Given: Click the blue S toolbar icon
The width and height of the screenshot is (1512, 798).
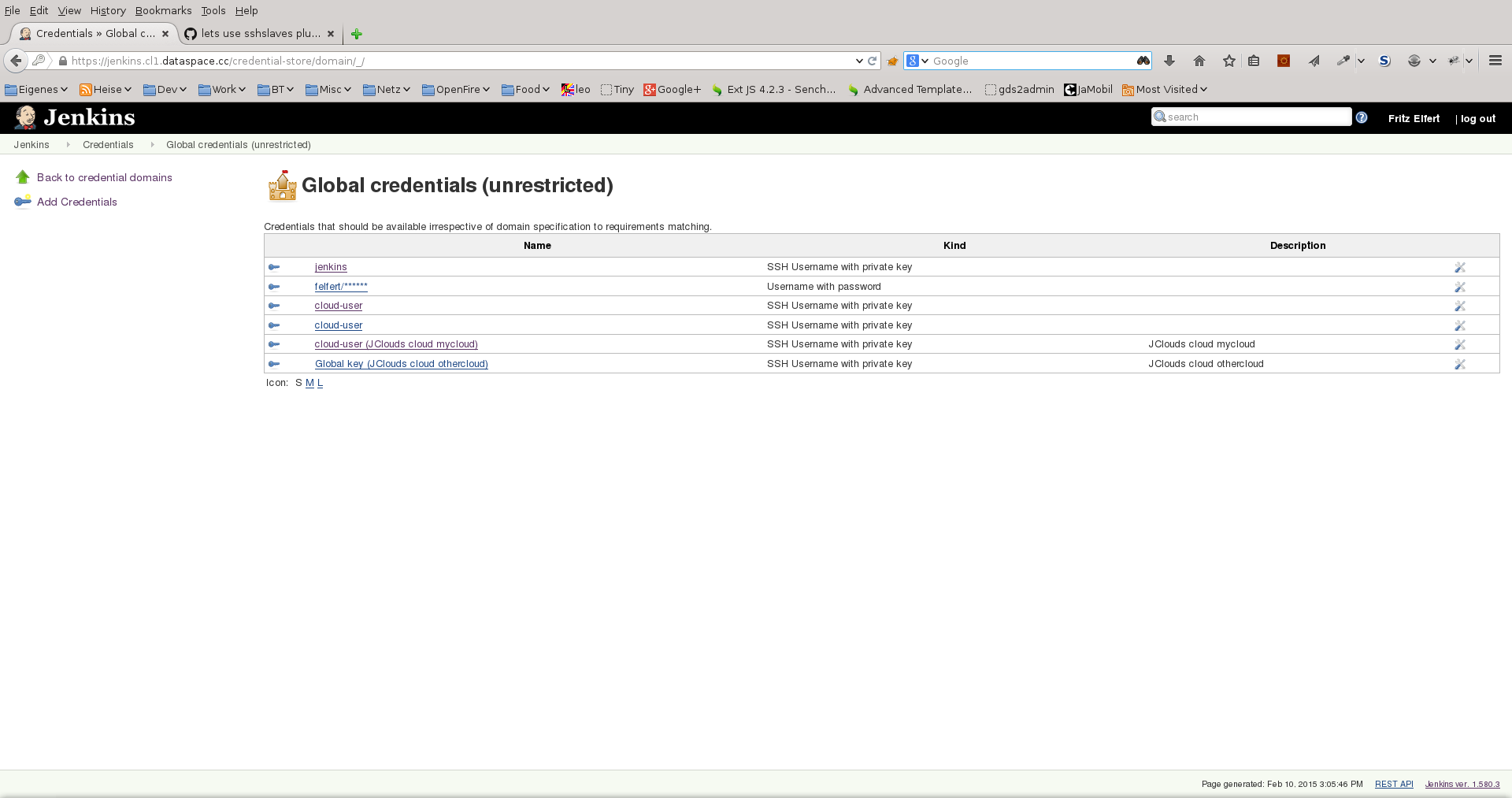Looking at the screenshot, I should click(x=1384, y=61).
